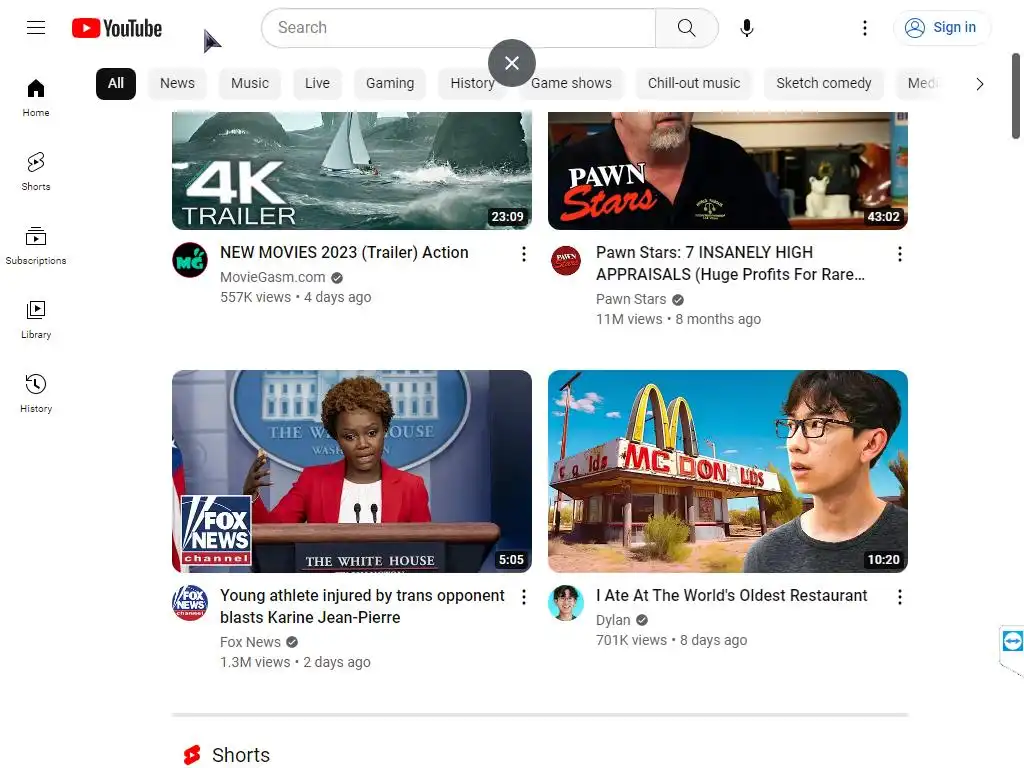The image size is (1024, 768).
Task: Show more filter chips with right arrow
Action: (x=979, y=84)
